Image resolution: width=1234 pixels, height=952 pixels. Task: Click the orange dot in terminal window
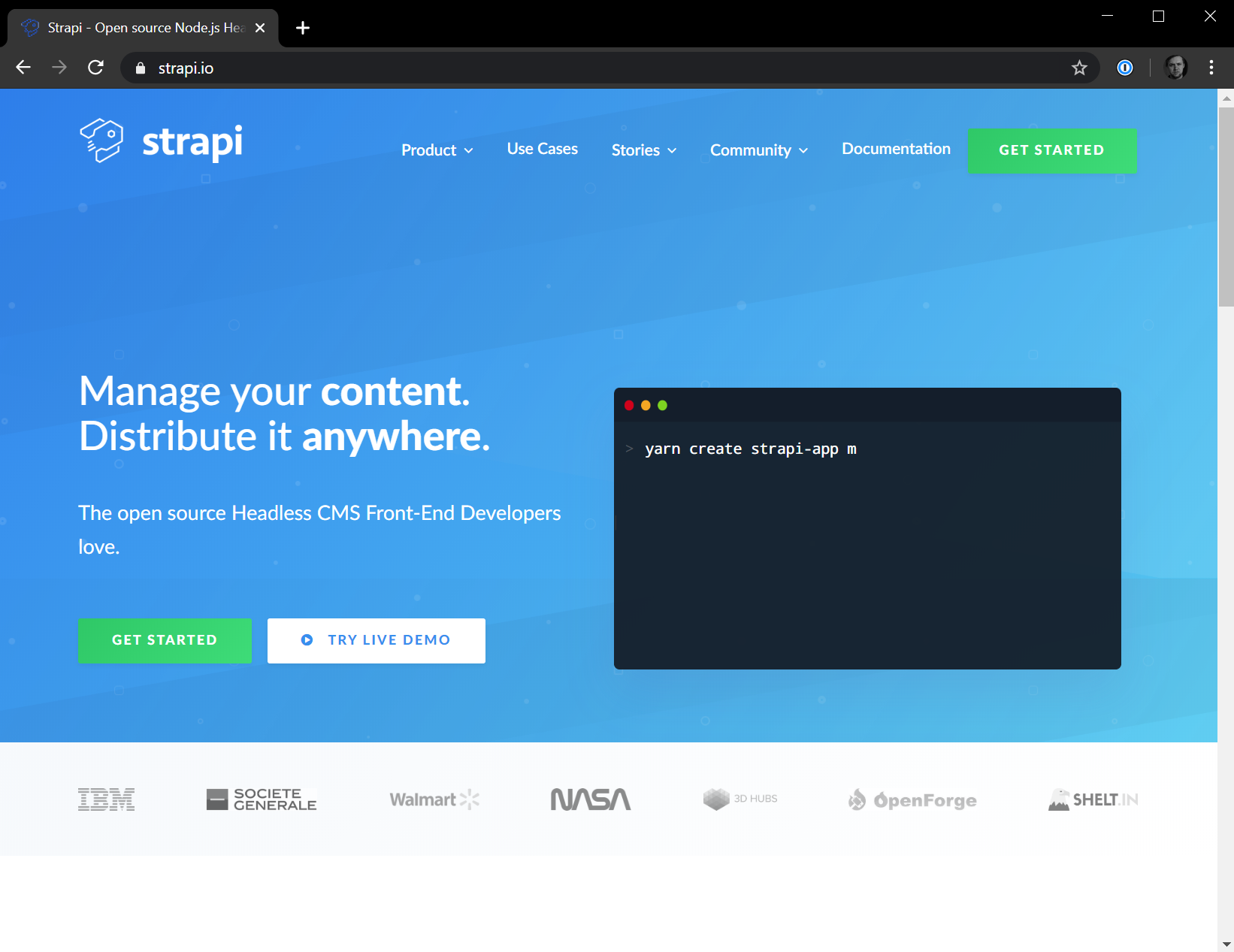pyautogui.click(x=646, y=406)
